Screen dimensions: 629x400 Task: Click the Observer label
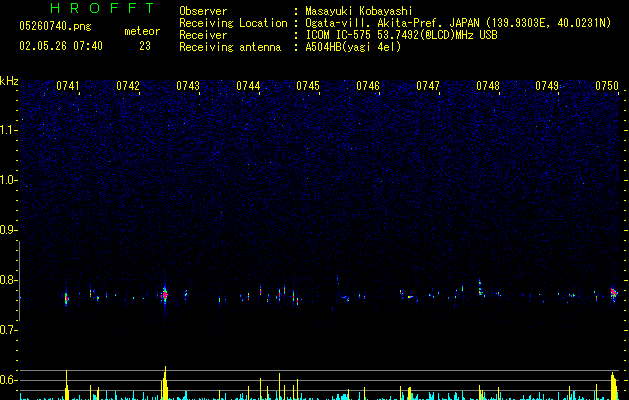[x=203, y=11]
